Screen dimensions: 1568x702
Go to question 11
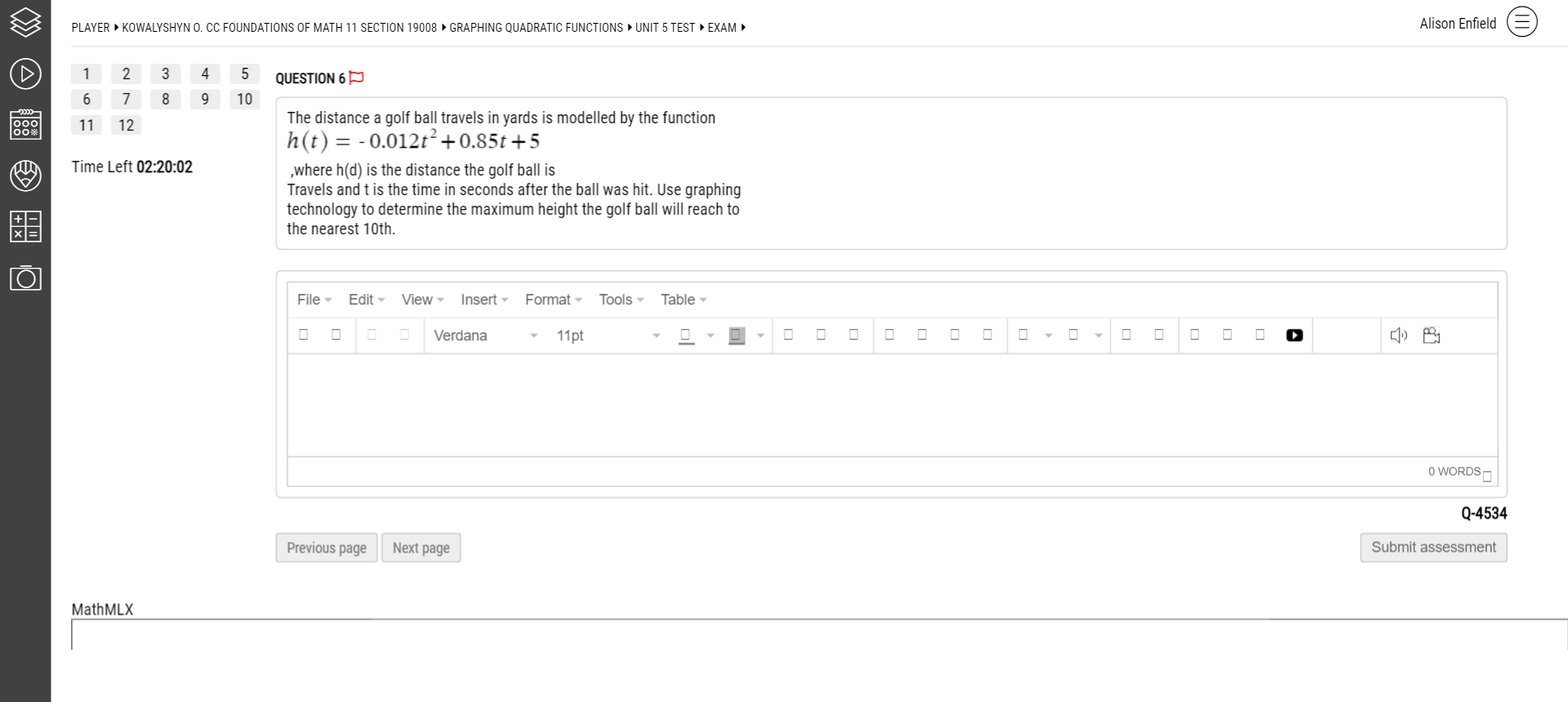click(87, 125)
